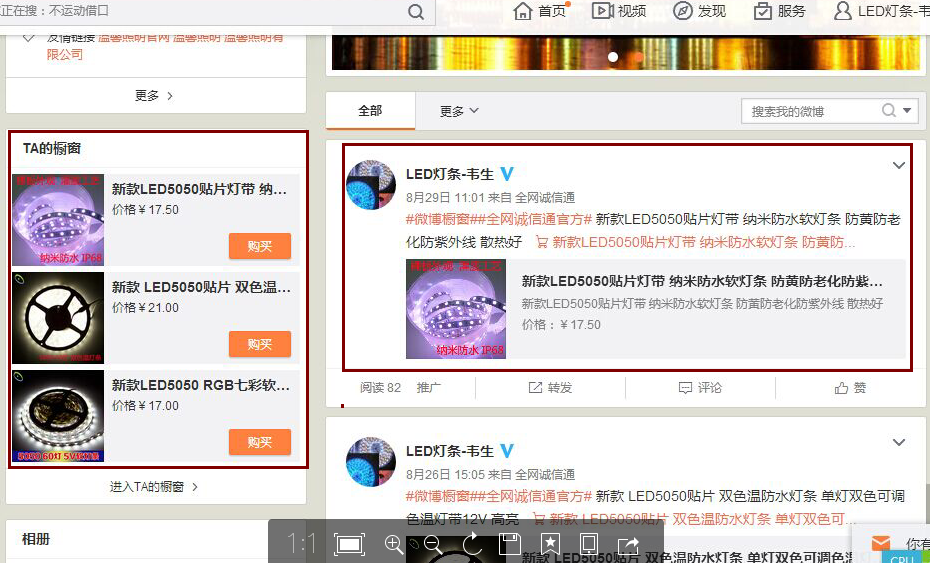
Task: Select the white carousel indicator dot
Action: (613, 57)
